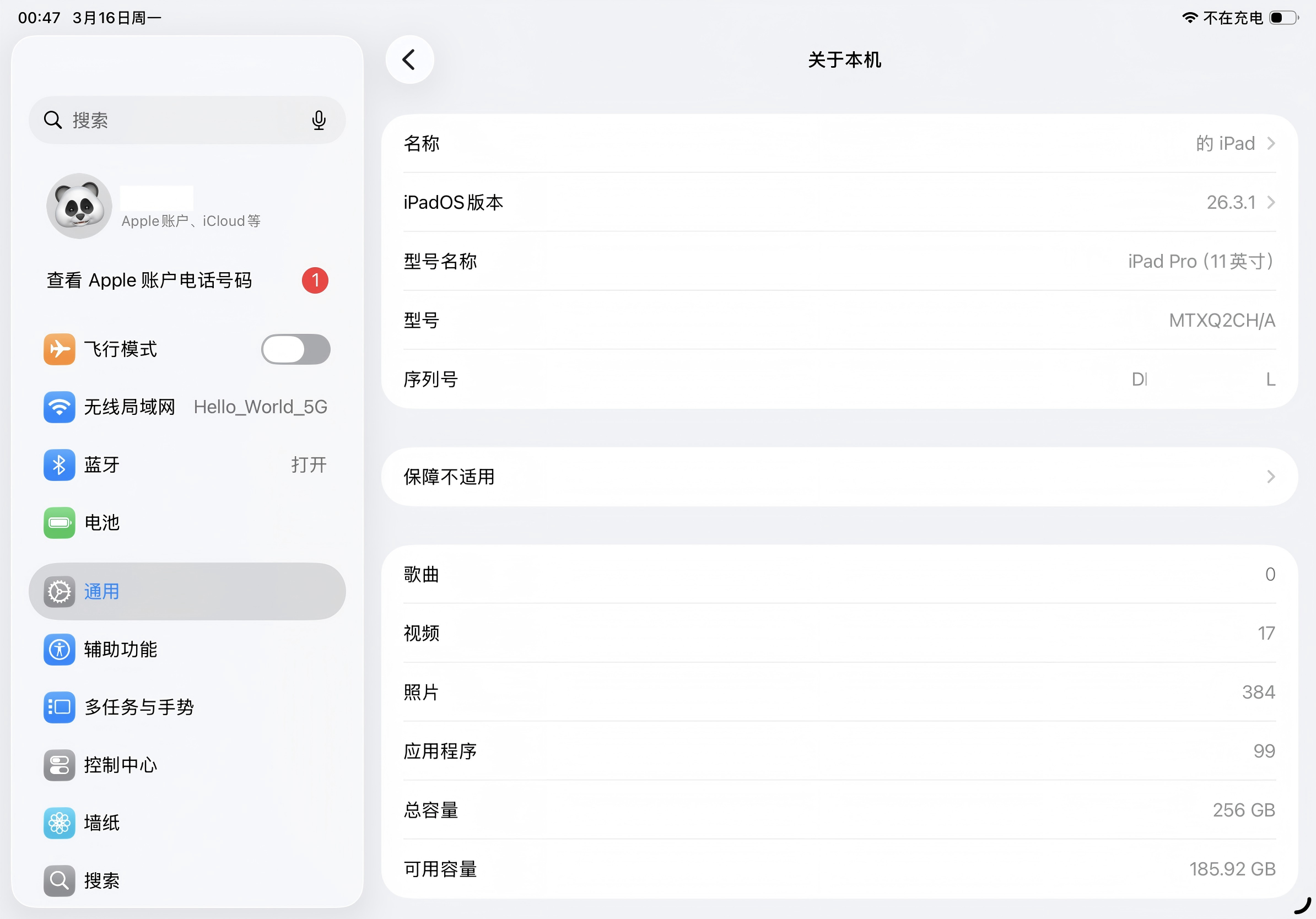Screen dimensions: 1316x919
Task: Tap the battery status indicator
Action: [1283, 18]
